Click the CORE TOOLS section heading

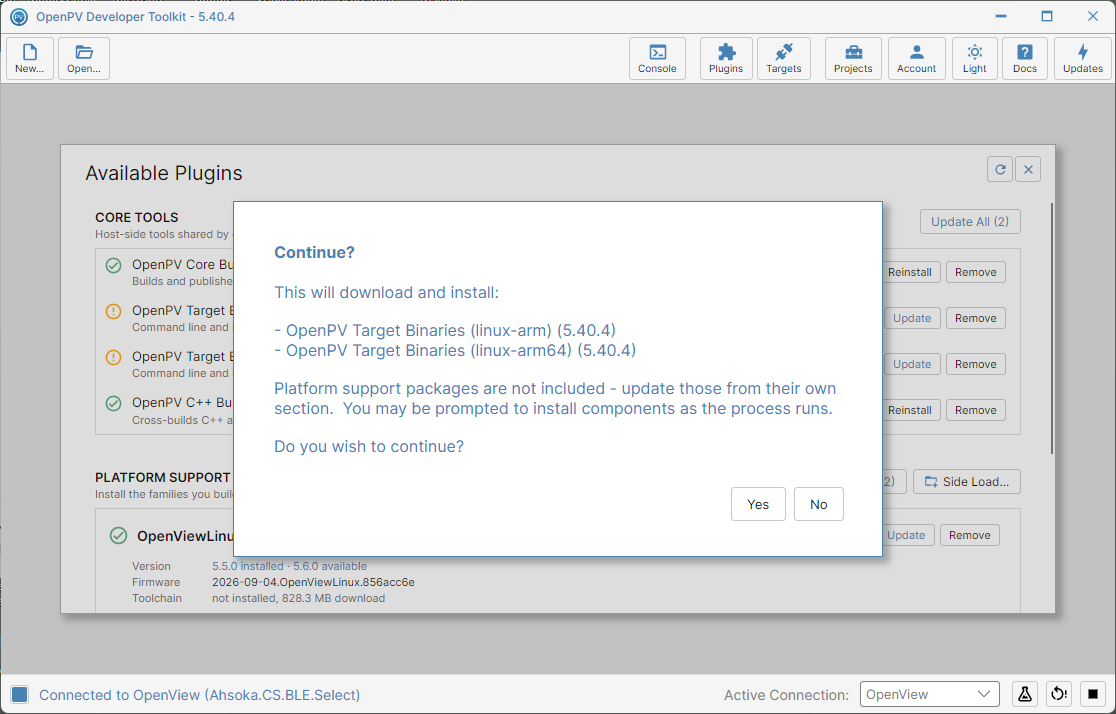tap(137, 217)
